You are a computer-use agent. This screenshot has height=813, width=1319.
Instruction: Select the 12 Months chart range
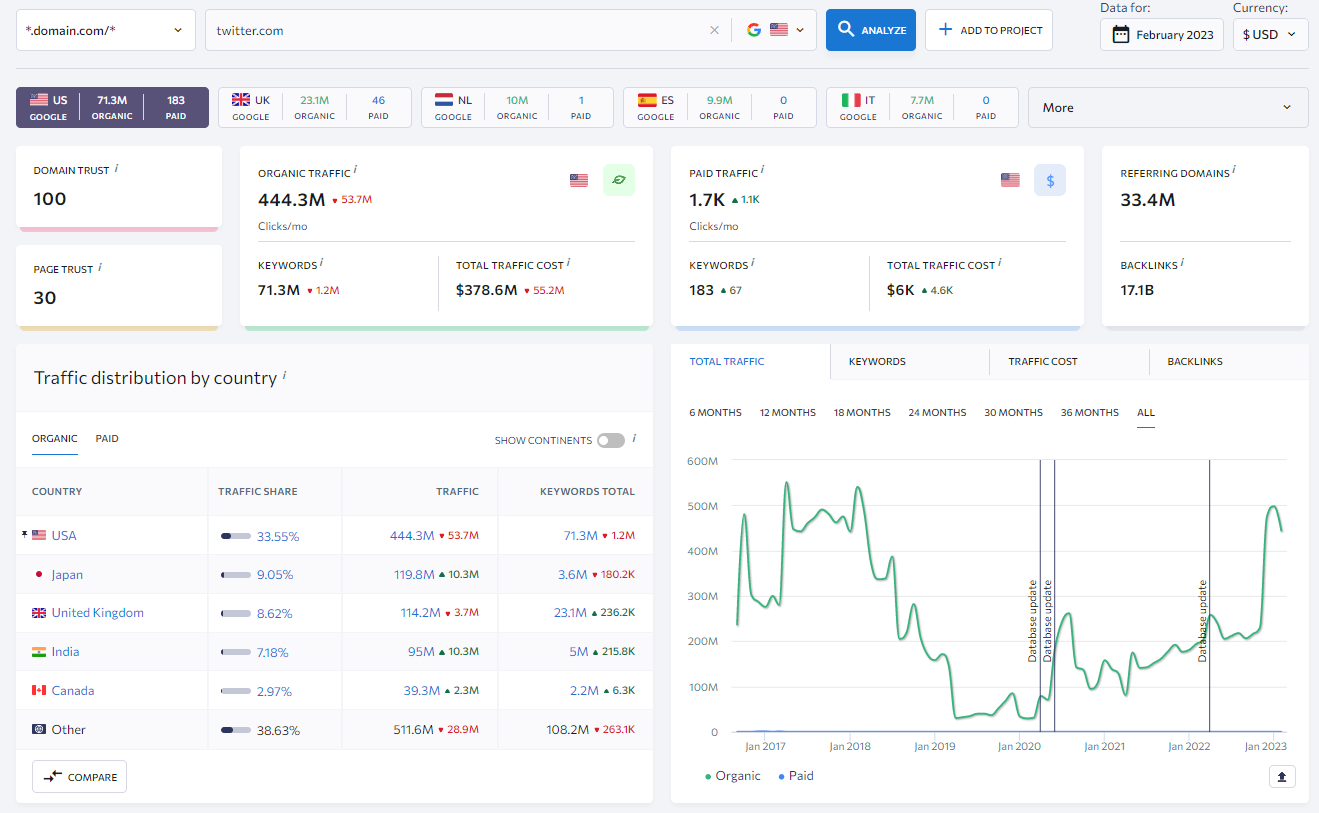tap(787, 413)
